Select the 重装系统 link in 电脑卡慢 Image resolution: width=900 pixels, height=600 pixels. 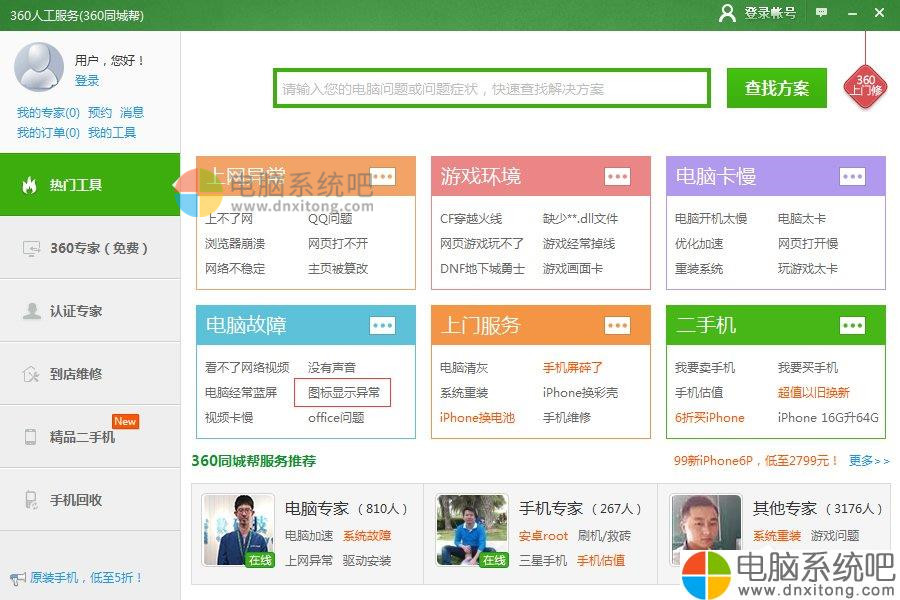tap(699, 269)
